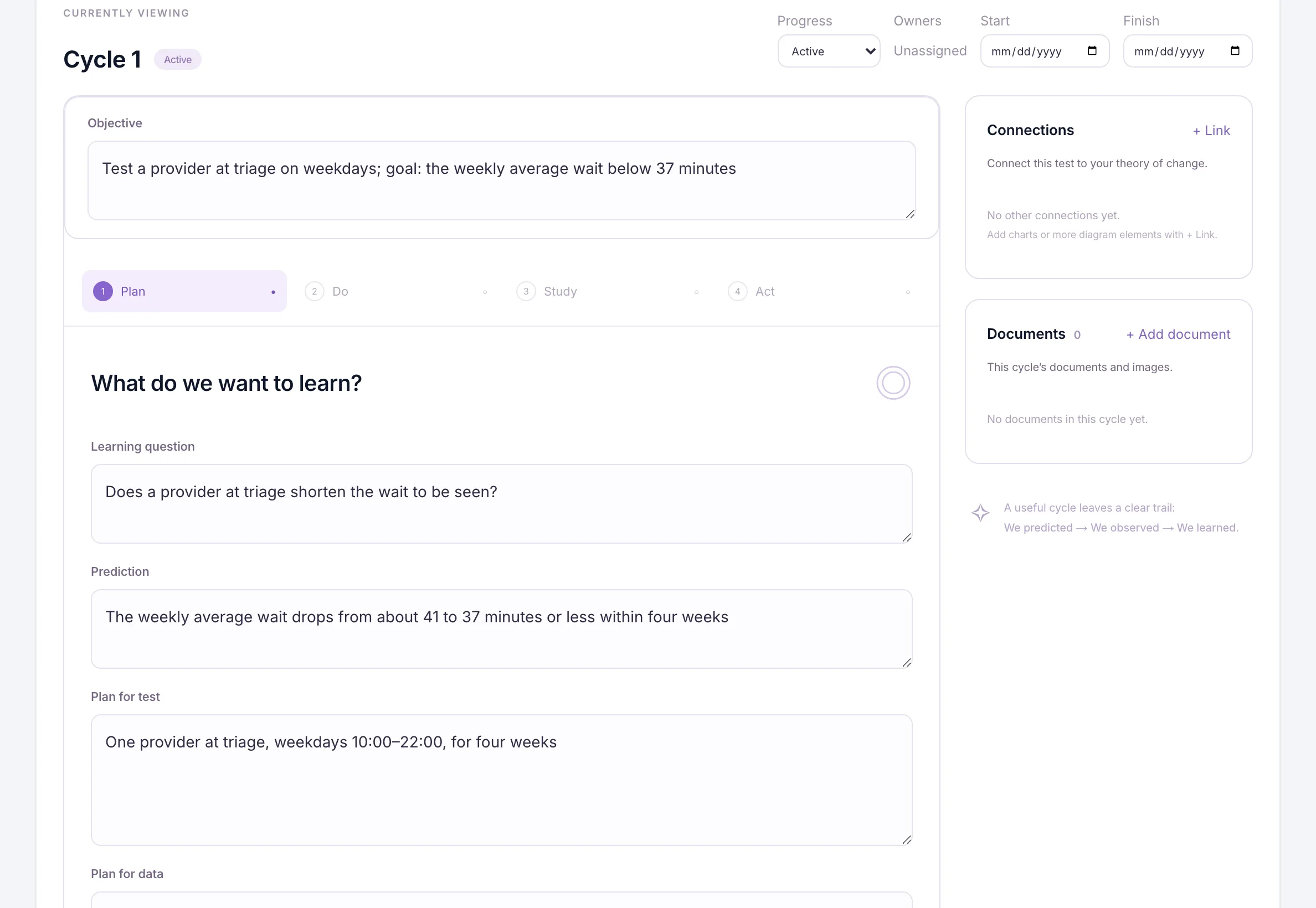Click the Unassigned owners label

[x=930, y=50]
